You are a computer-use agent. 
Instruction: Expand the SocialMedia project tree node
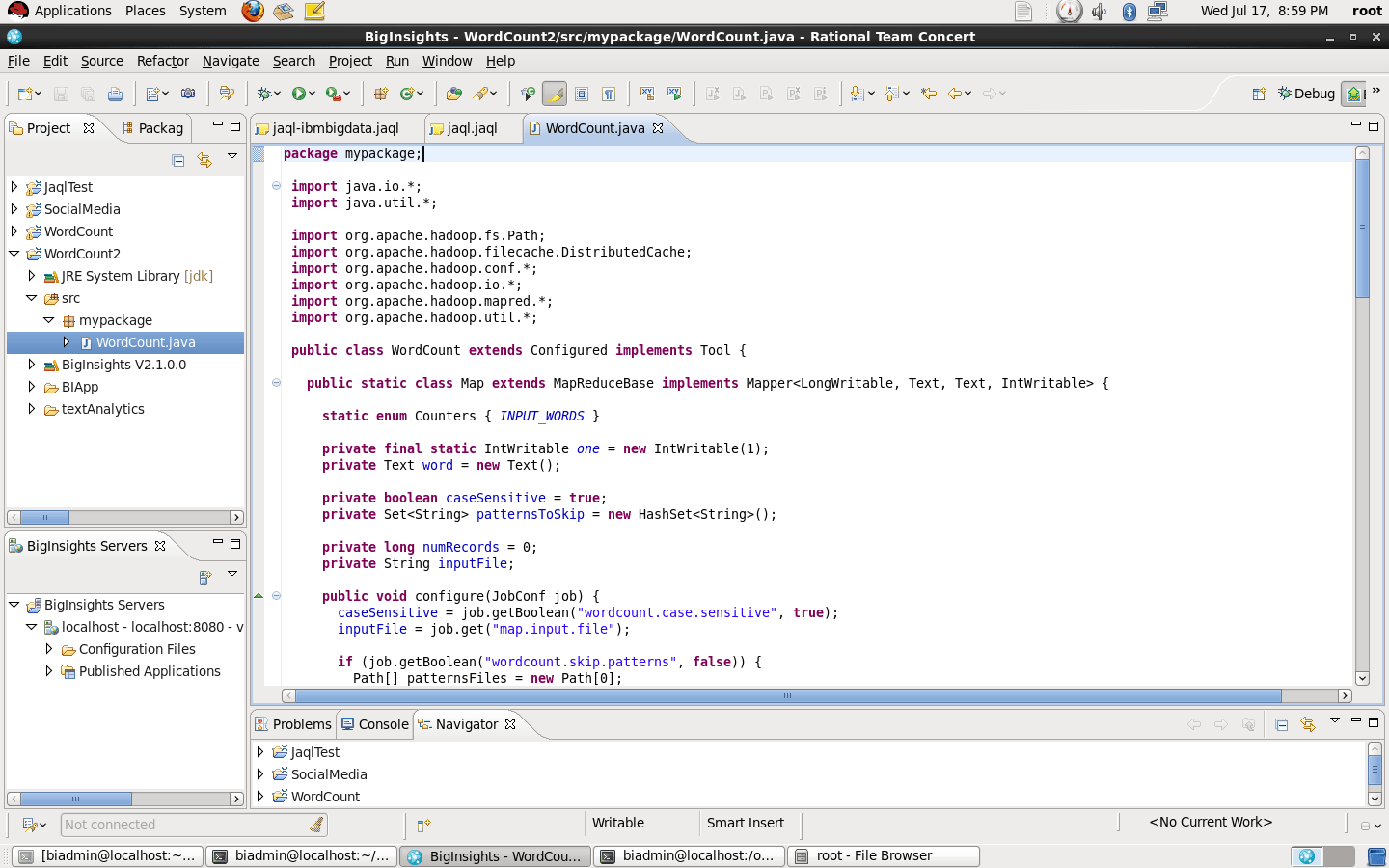pos(14,209)
